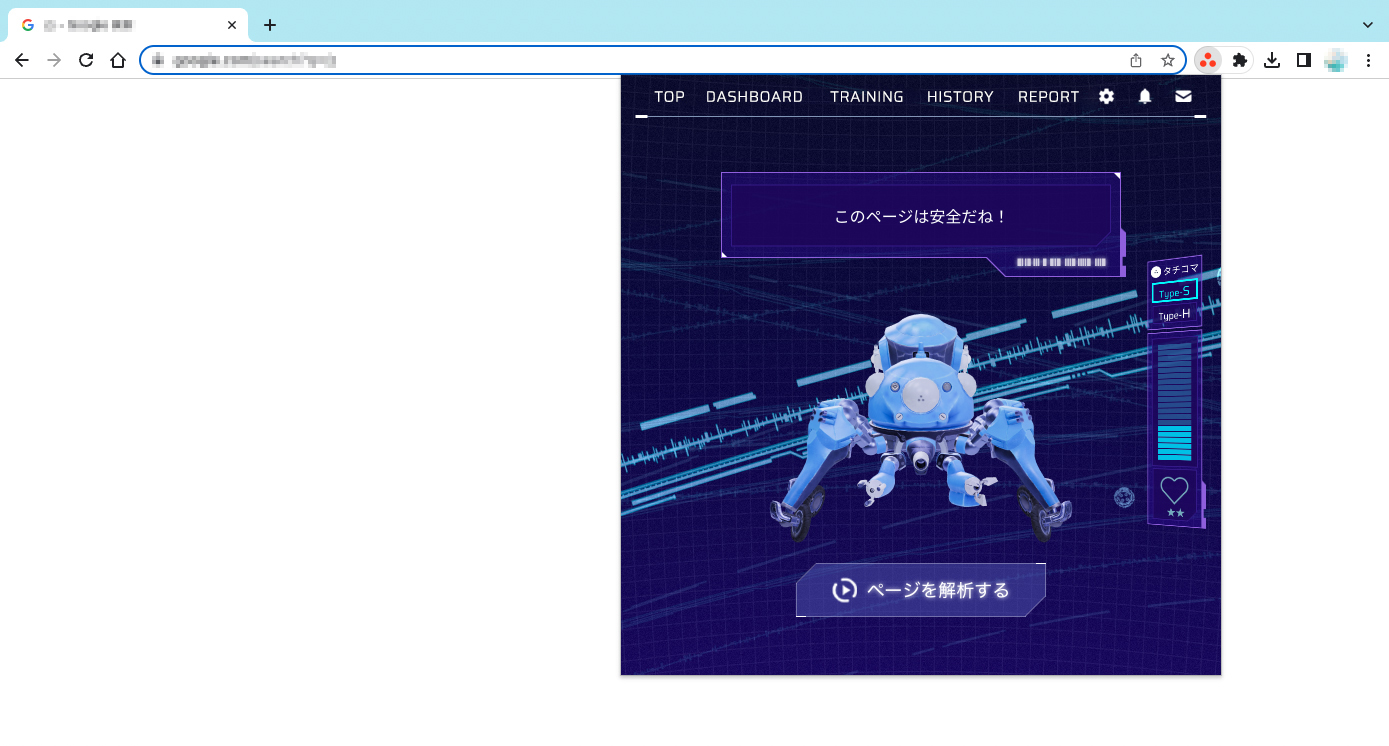
Task: Open a new tab with plus button
Action: (x=270, y=25)
